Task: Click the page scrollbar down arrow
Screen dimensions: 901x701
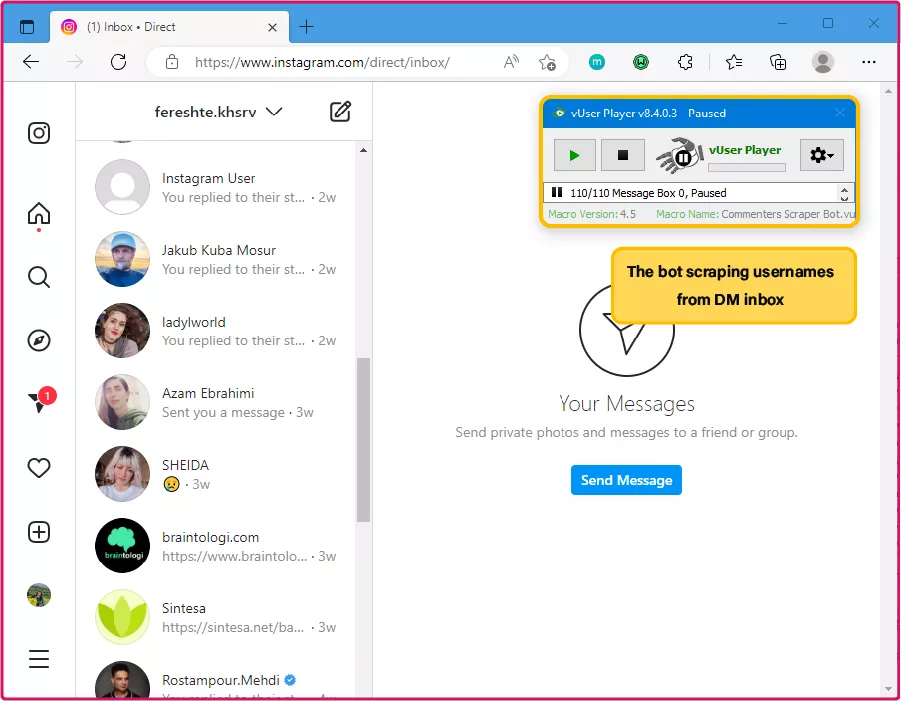Action: [888, 689]
